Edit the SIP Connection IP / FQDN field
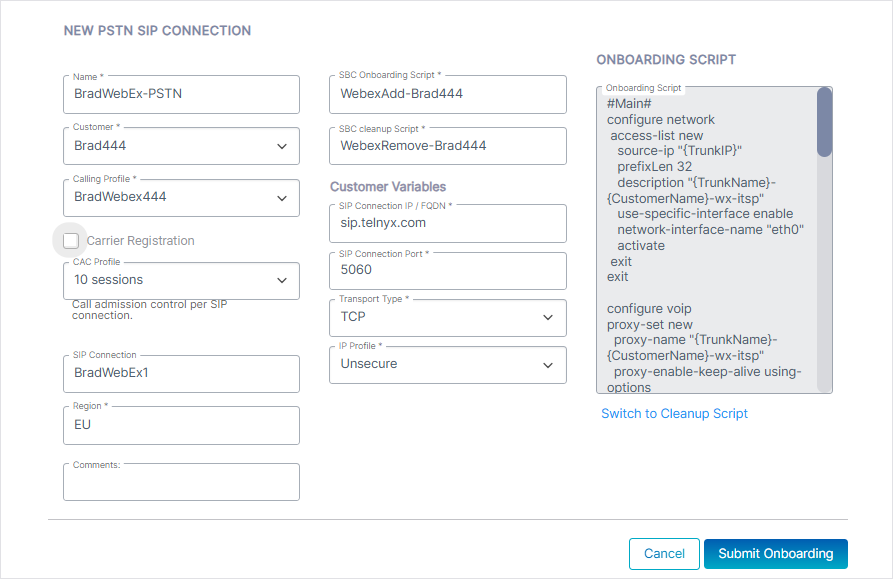This screenshot has width=893, height=579. [447, 224]
